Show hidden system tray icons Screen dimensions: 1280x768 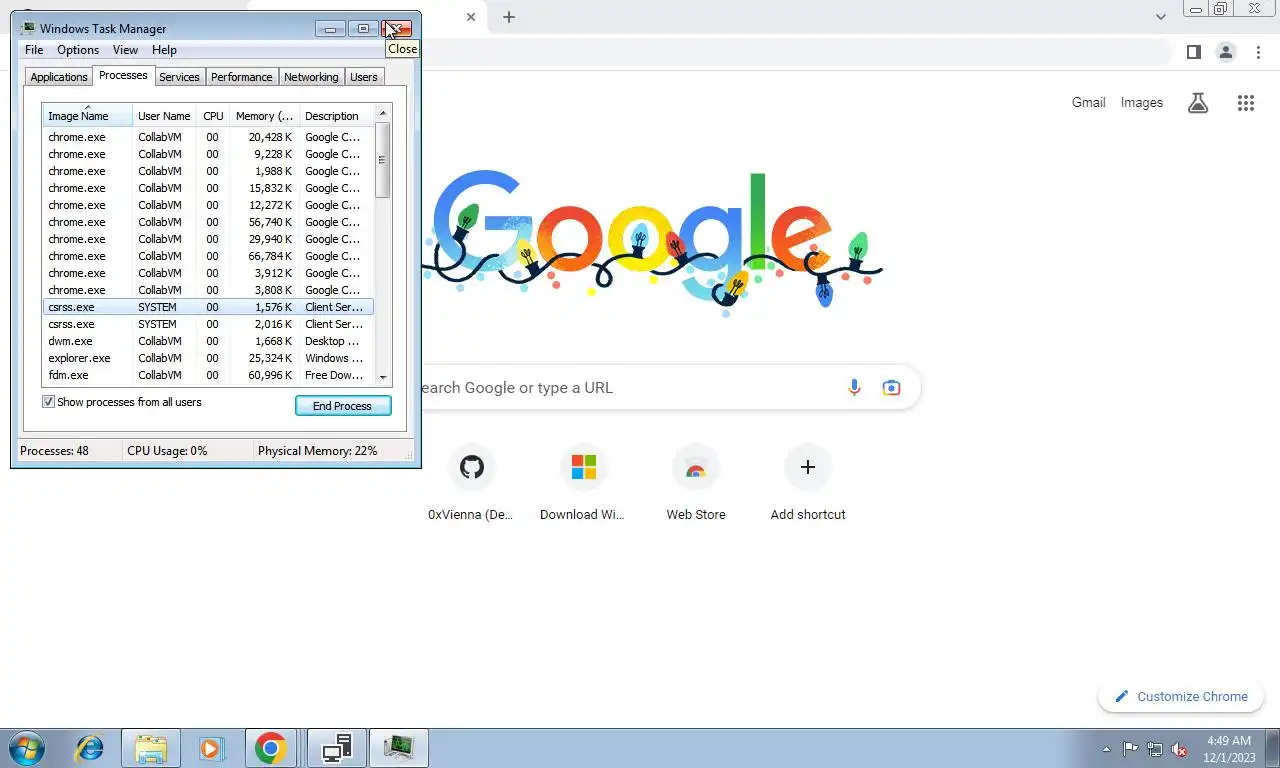click(x=1106, y=749)
